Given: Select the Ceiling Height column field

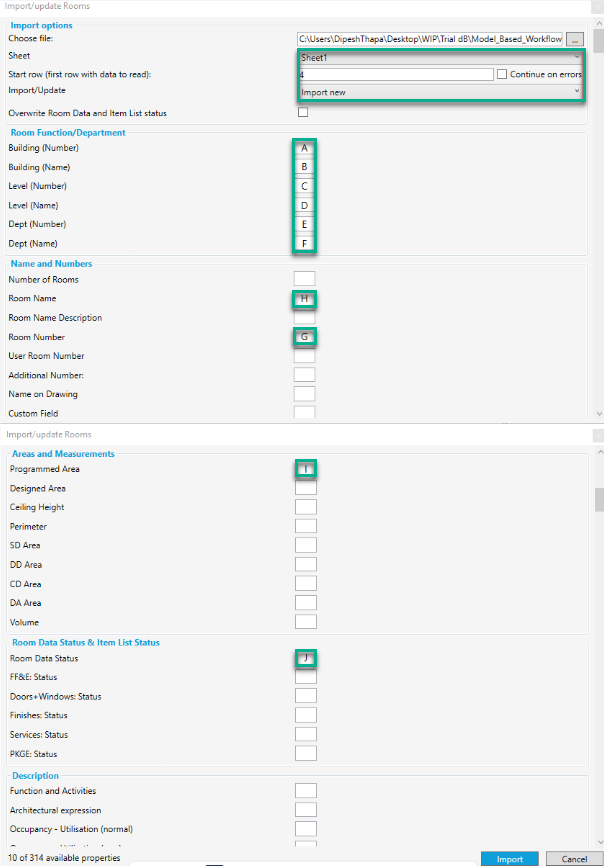Looking at the screenshot, I should click(306, 507).
